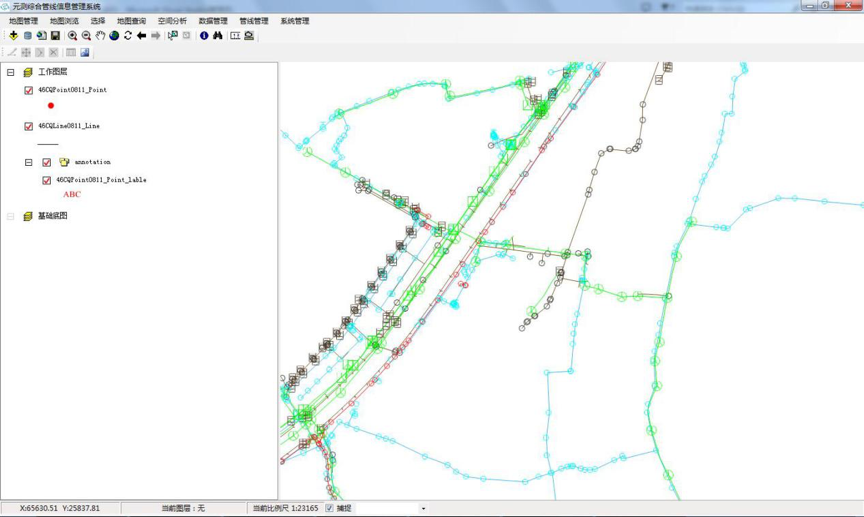Click the yellow Add Data plus icon

pos(13,36)
